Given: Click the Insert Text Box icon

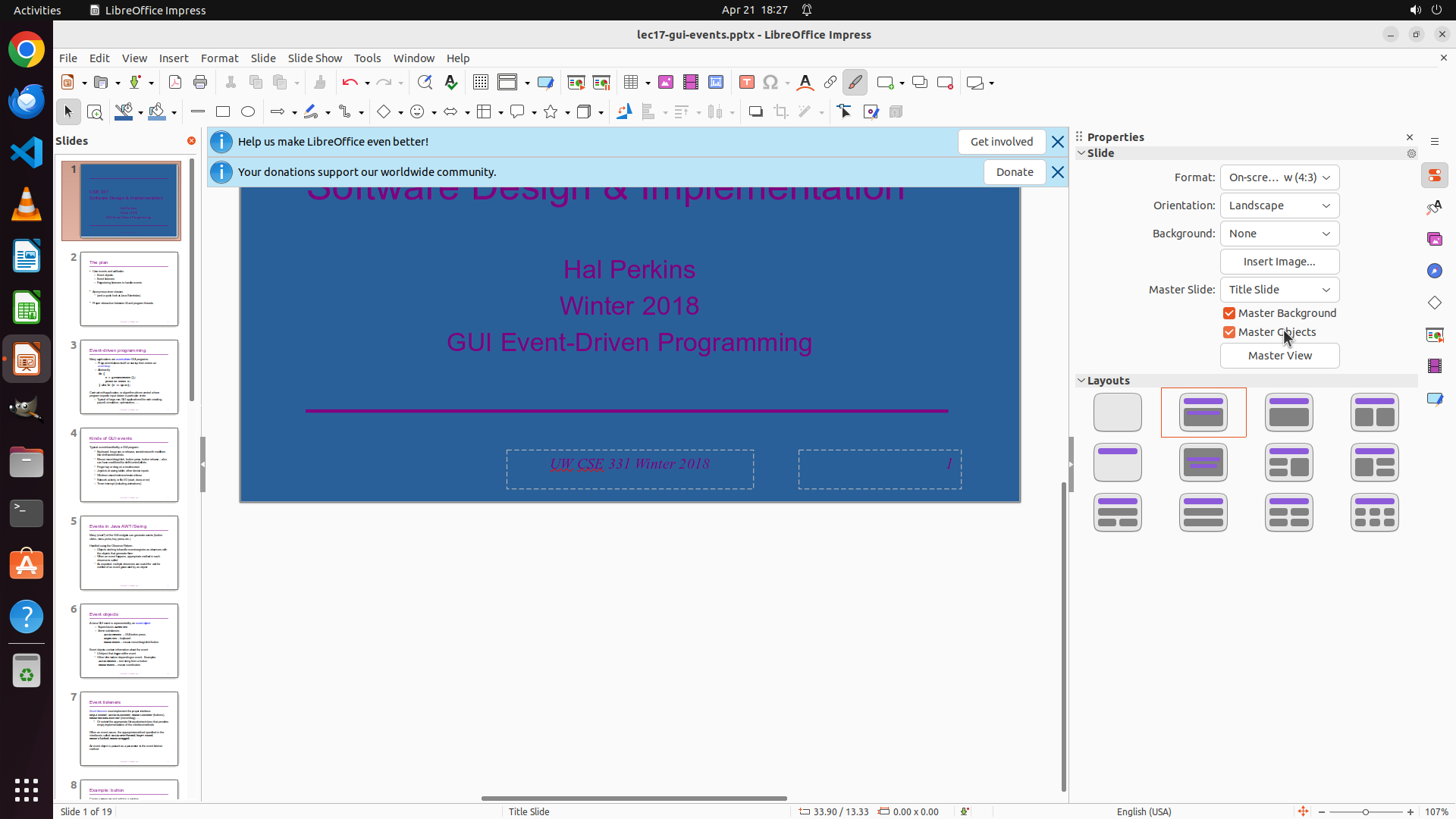Looking at the screenshot, I should pos(746,83).
